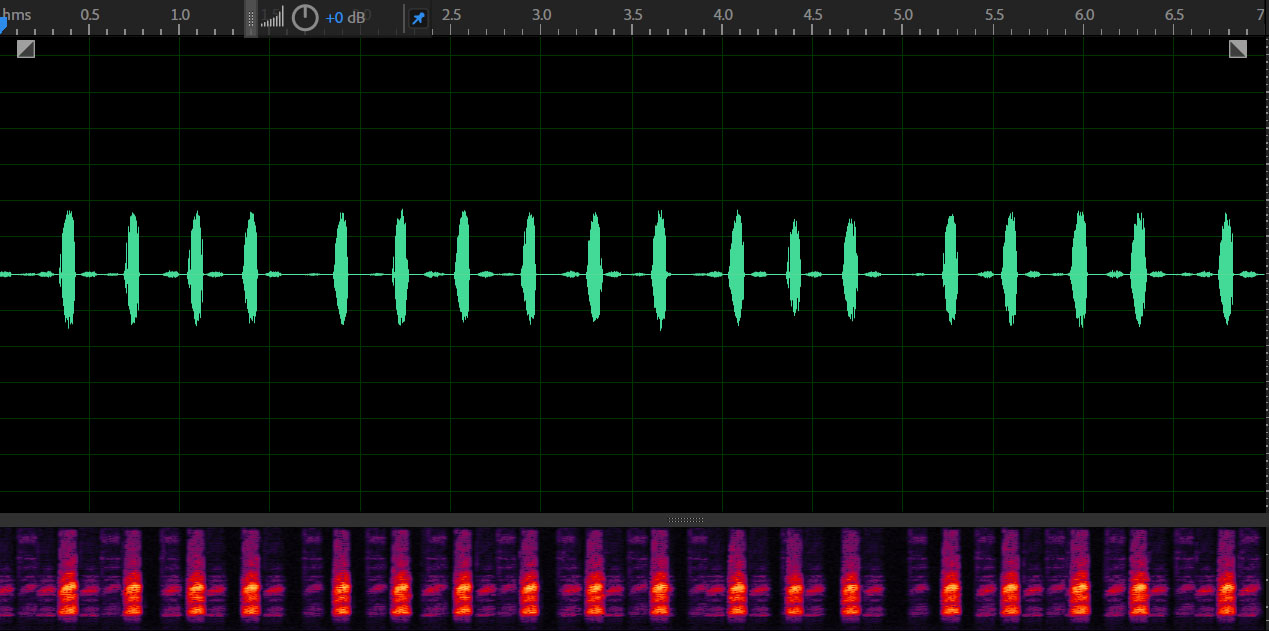Screen dimensions: 1269x631
Task: Click the Fade In handle on the waveform
Action: pos(26,49)
